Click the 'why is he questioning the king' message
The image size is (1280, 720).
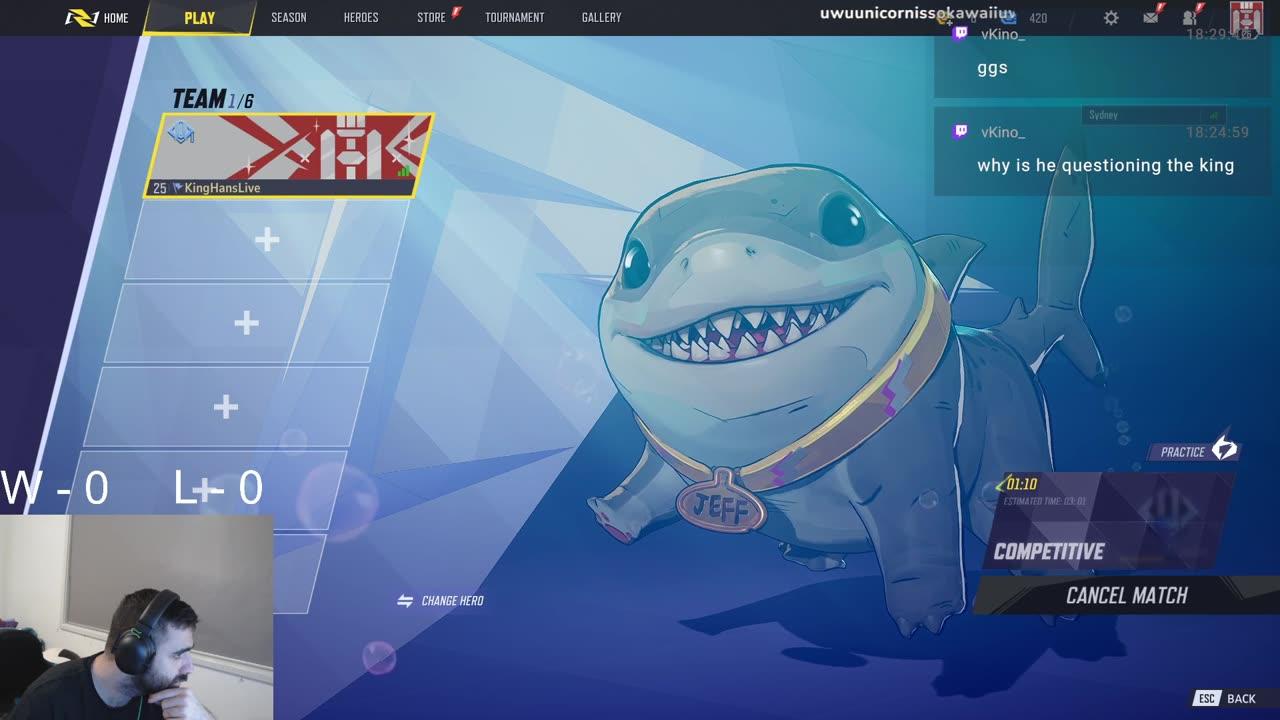click(x=1106, y=166)
